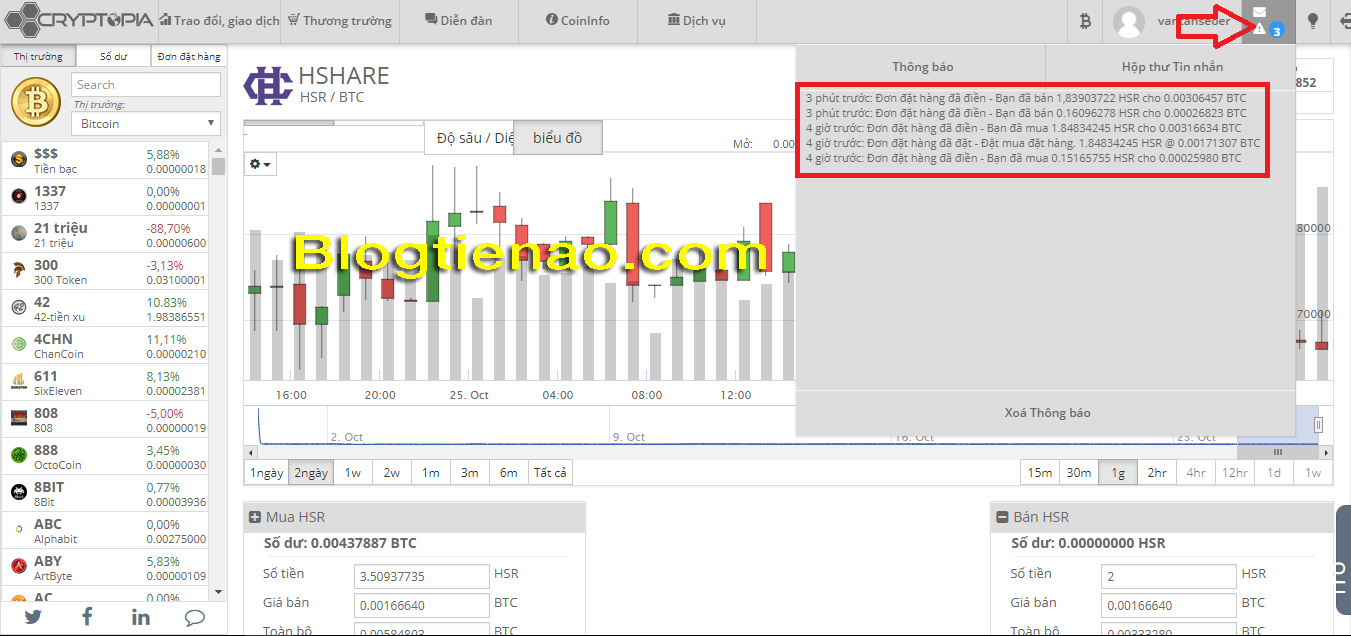The image size is (1351, 636).
Task: Switch to Số dư sidebar tab
Action: pyautogui.click(x=113, y=57)
